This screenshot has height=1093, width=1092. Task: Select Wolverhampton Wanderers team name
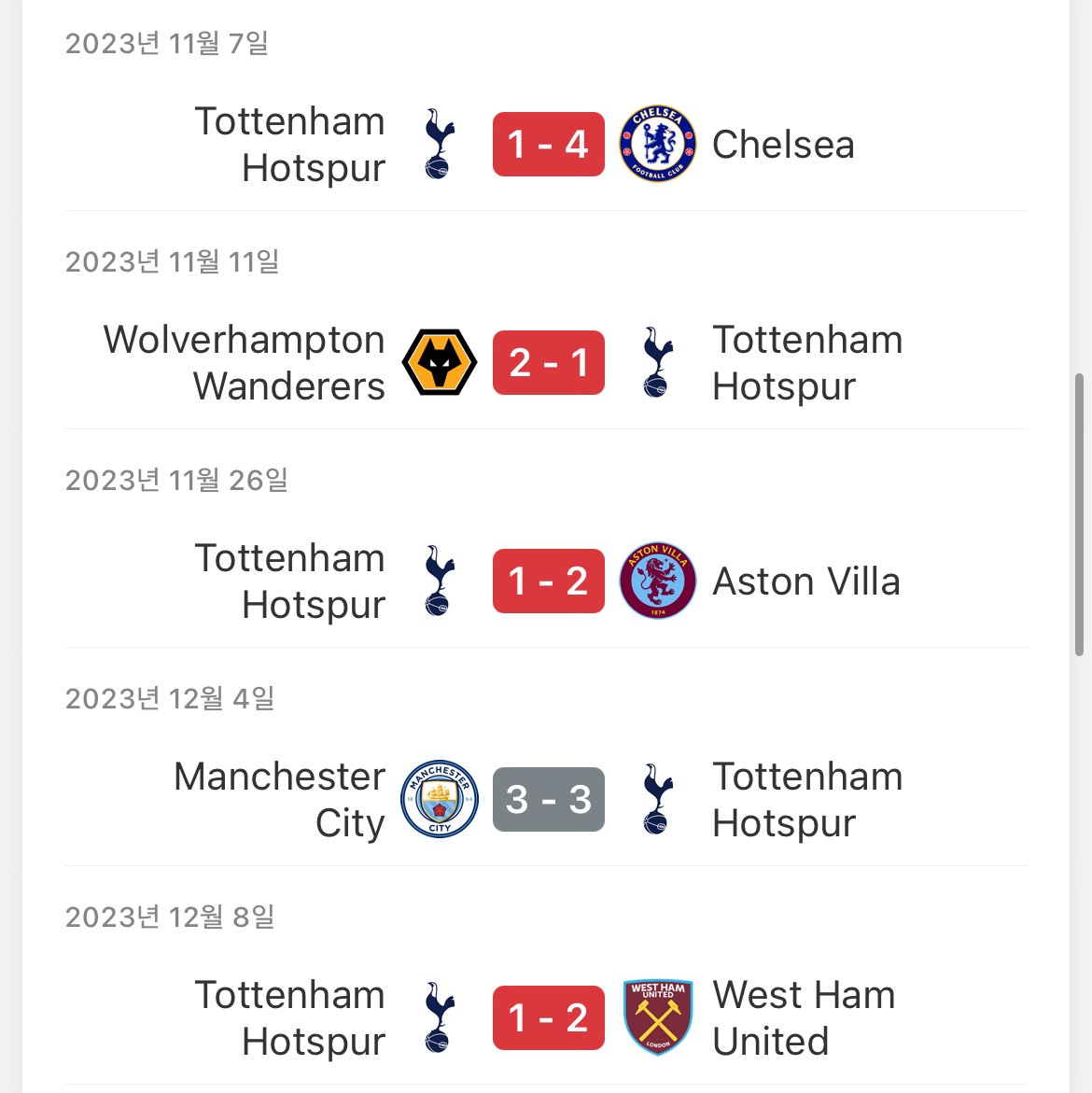click(x=245, y=363)
